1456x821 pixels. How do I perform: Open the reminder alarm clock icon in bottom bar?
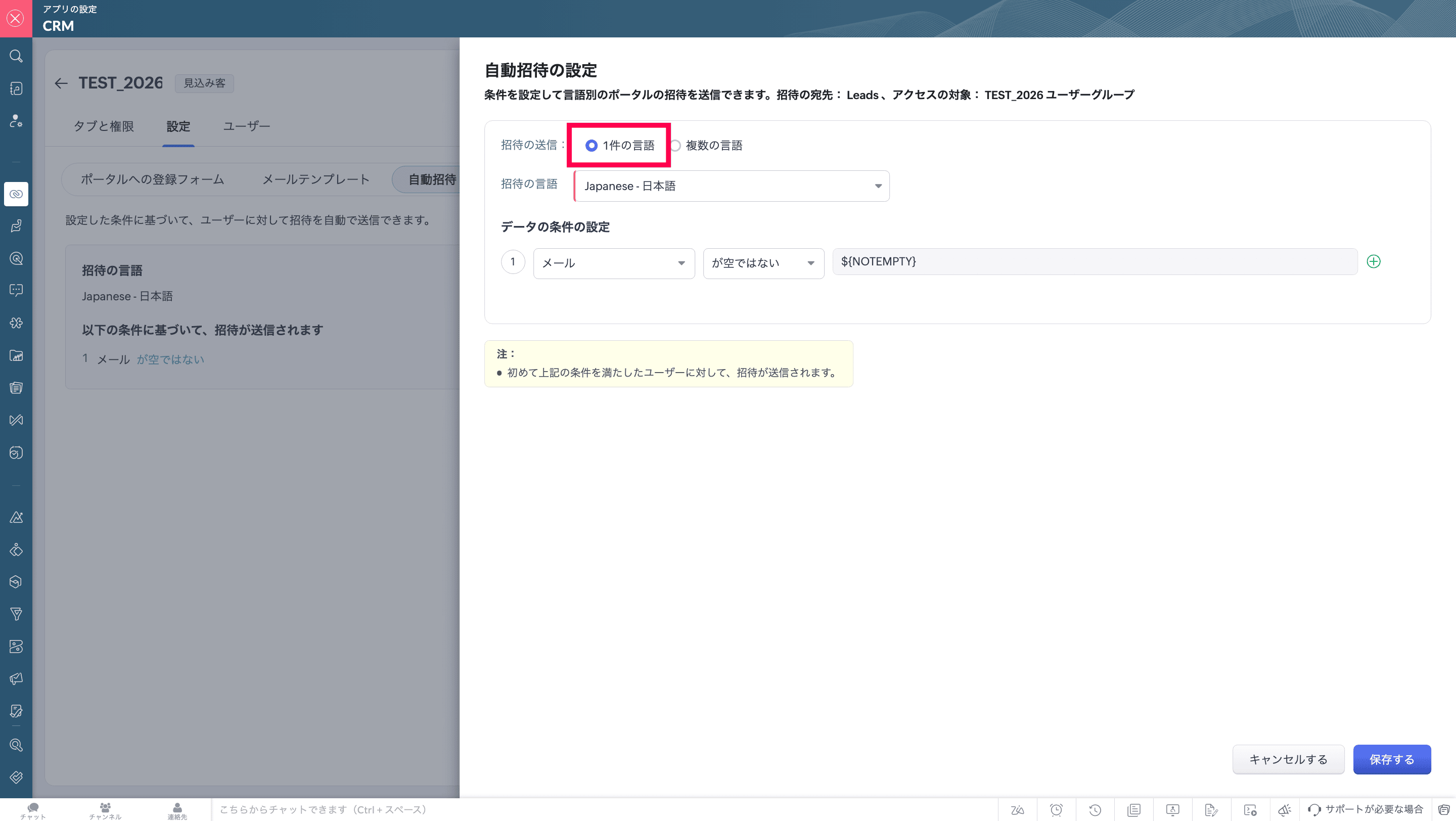coord(1056,810)
